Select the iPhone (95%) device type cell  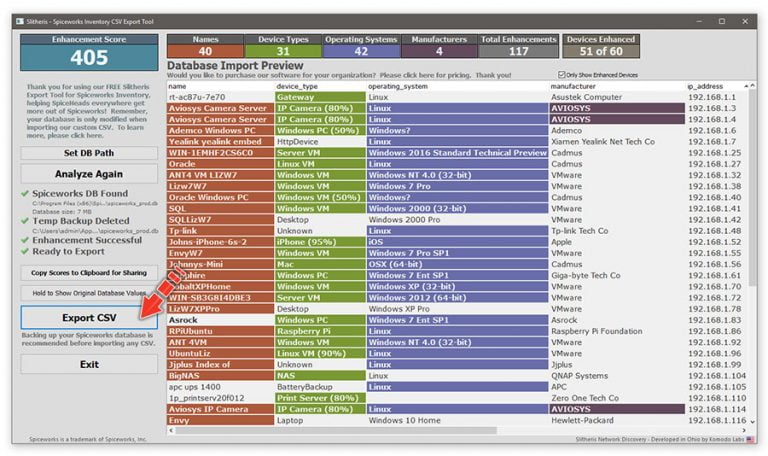[320, 242]
